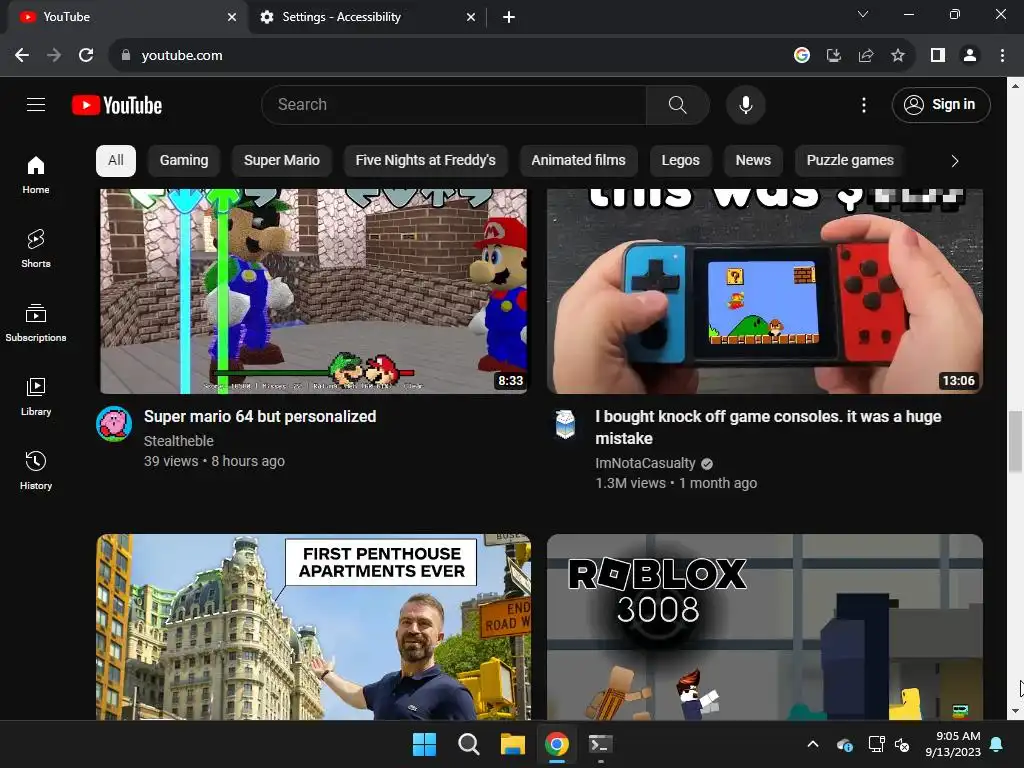Open the ImNotaCasualty channel name
The height and width of the screenshot is (768, 1024).
pos(645,463)
